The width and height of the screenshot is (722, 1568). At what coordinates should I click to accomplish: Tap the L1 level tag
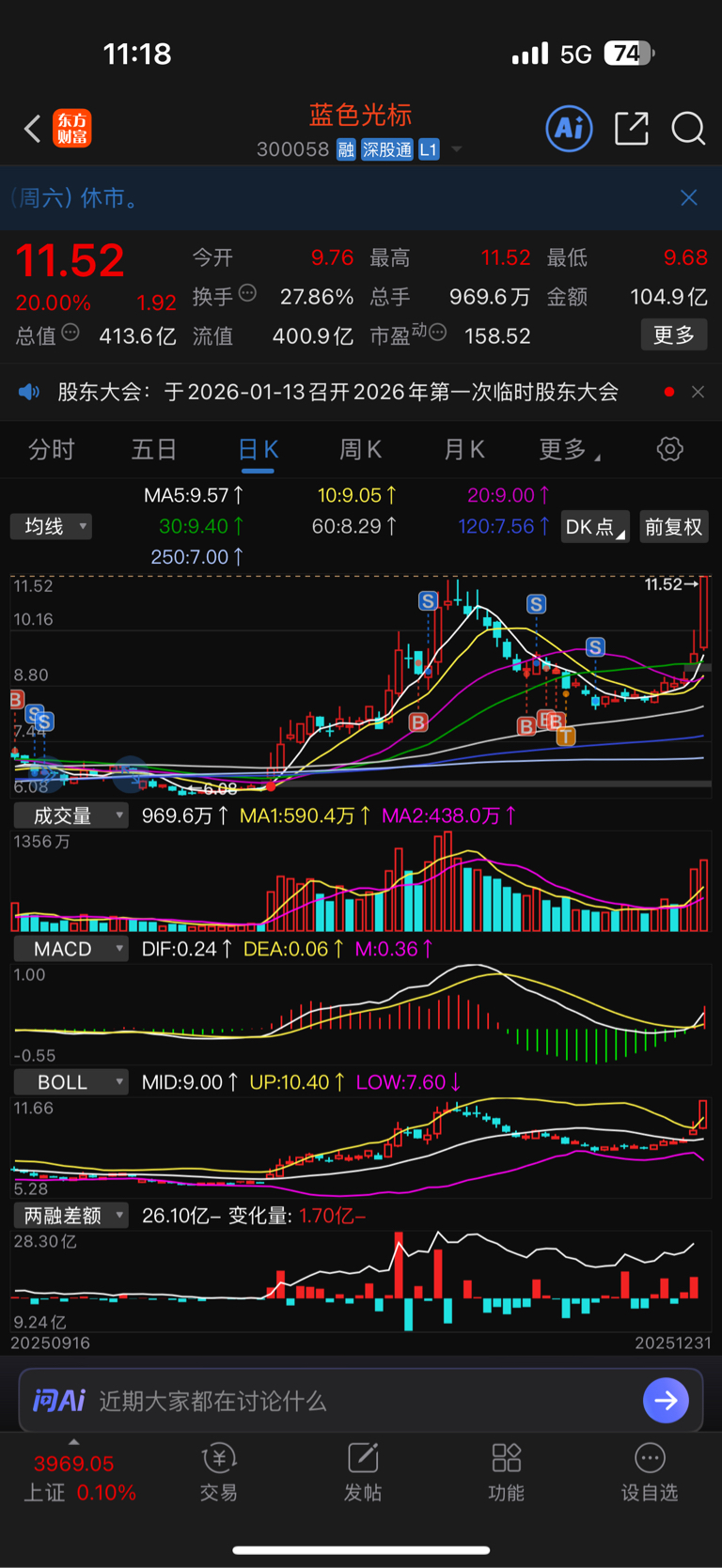(x=429, y=149)
